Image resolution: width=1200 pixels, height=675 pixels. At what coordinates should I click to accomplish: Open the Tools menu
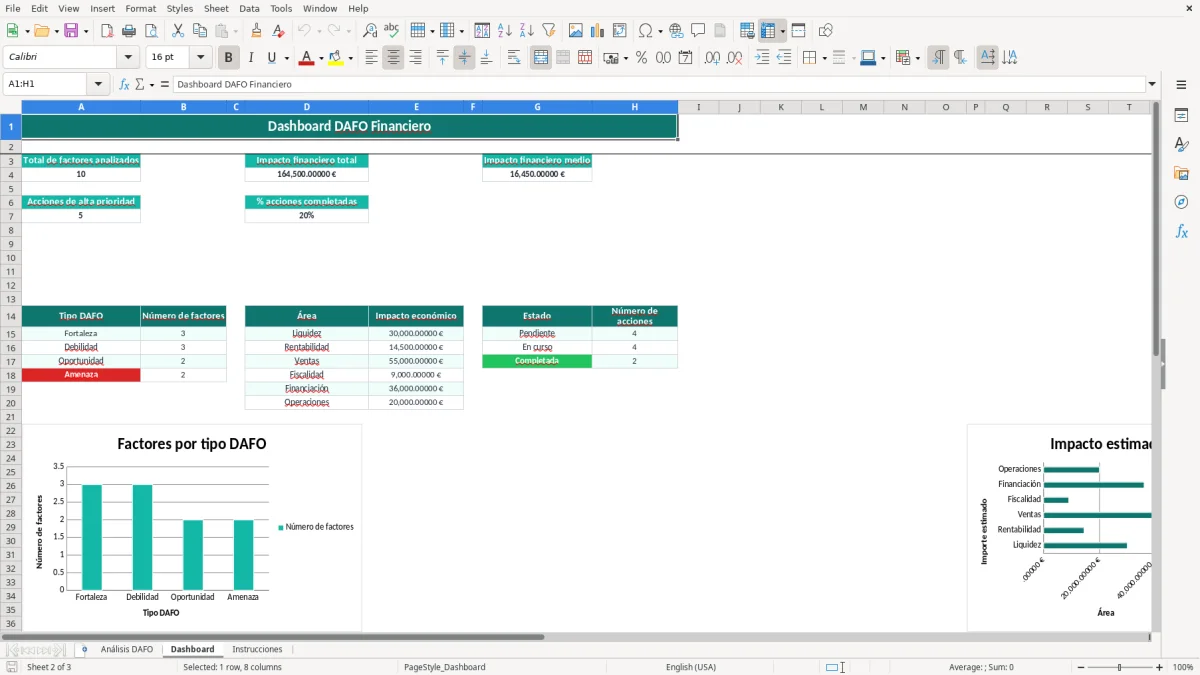pyautogui.click(x=281, y=8)
